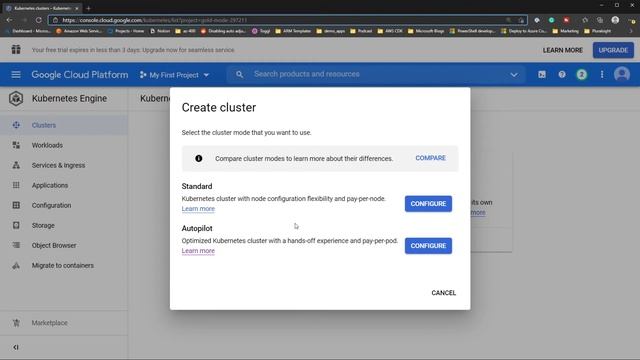Open the My First Project selector dropdown

click(x=174, y=75)
